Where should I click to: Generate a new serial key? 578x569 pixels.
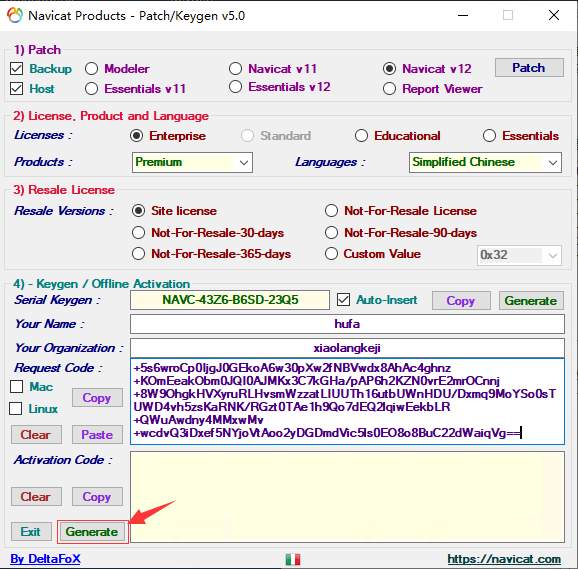(x=531, y=301)
